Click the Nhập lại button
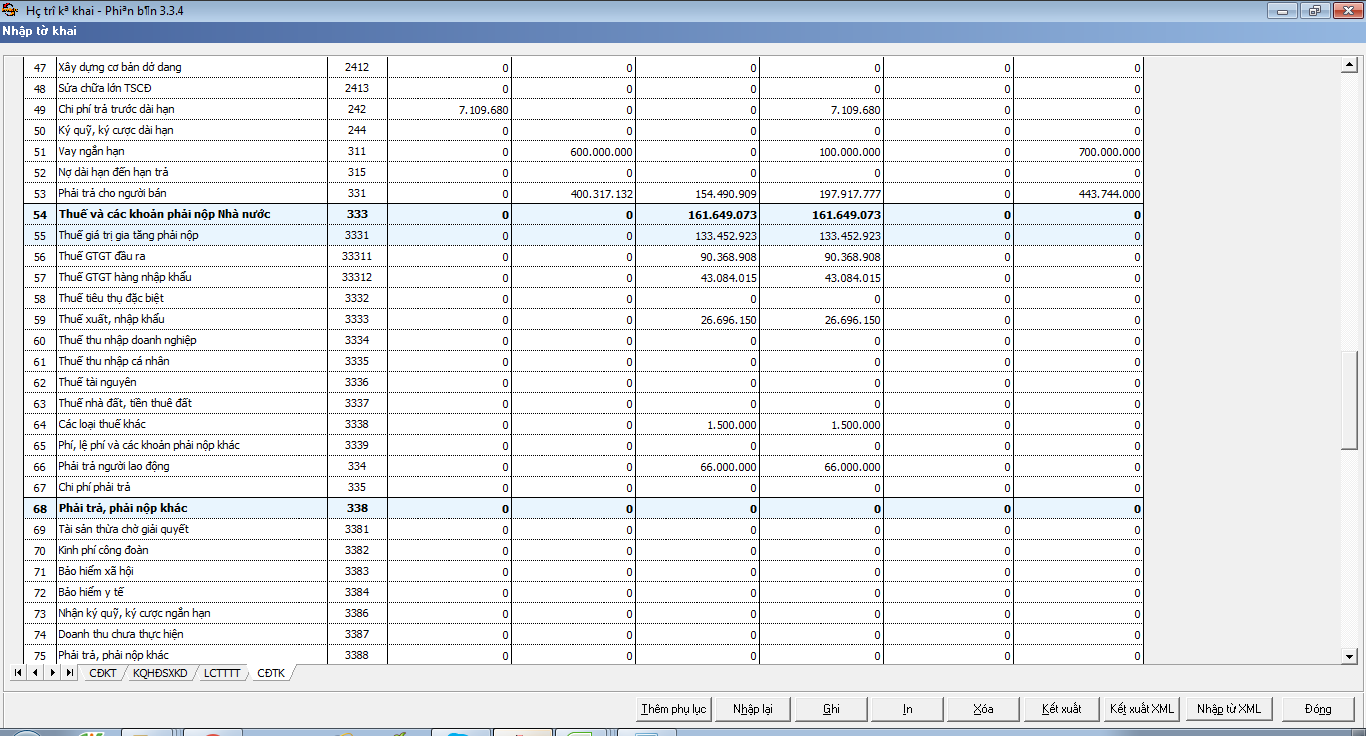The height and width of the screenshot is (736, 1366). [x=752, y=709]
